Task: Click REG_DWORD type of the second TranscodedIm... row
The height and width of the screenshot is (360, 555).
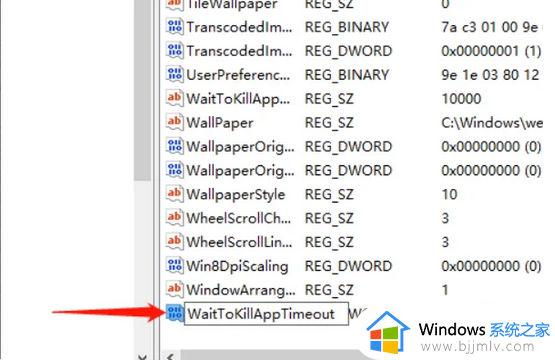Action: 349,51
